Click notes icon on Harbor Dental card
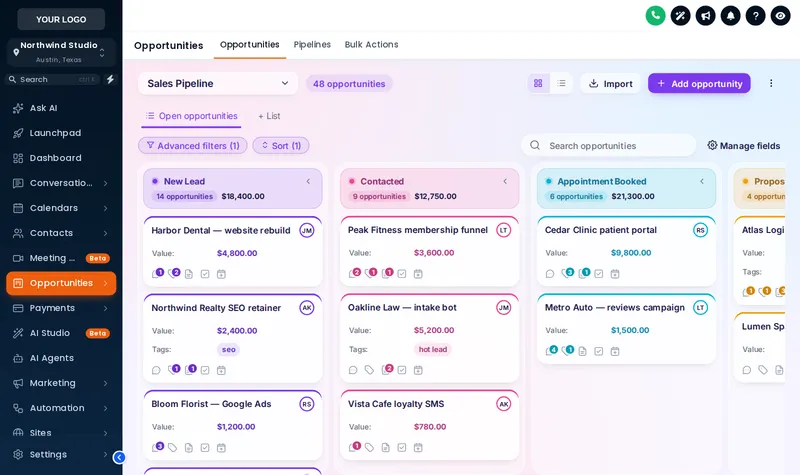Viewport: 800px width, 475px height. coord(189,274)
